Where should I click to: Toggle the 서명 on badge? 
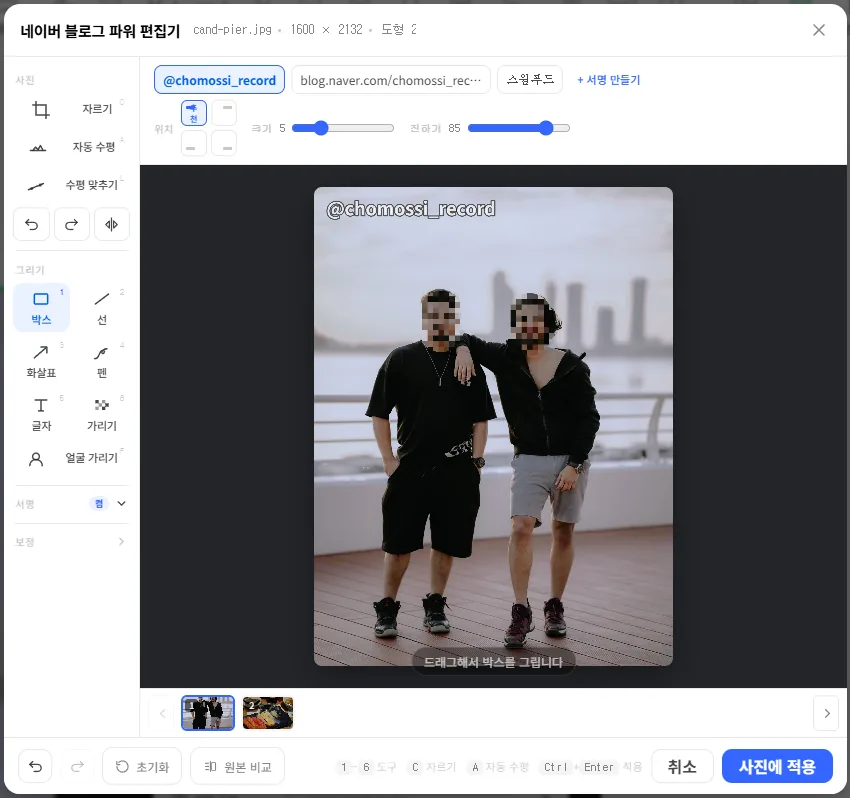click(99, 504)
